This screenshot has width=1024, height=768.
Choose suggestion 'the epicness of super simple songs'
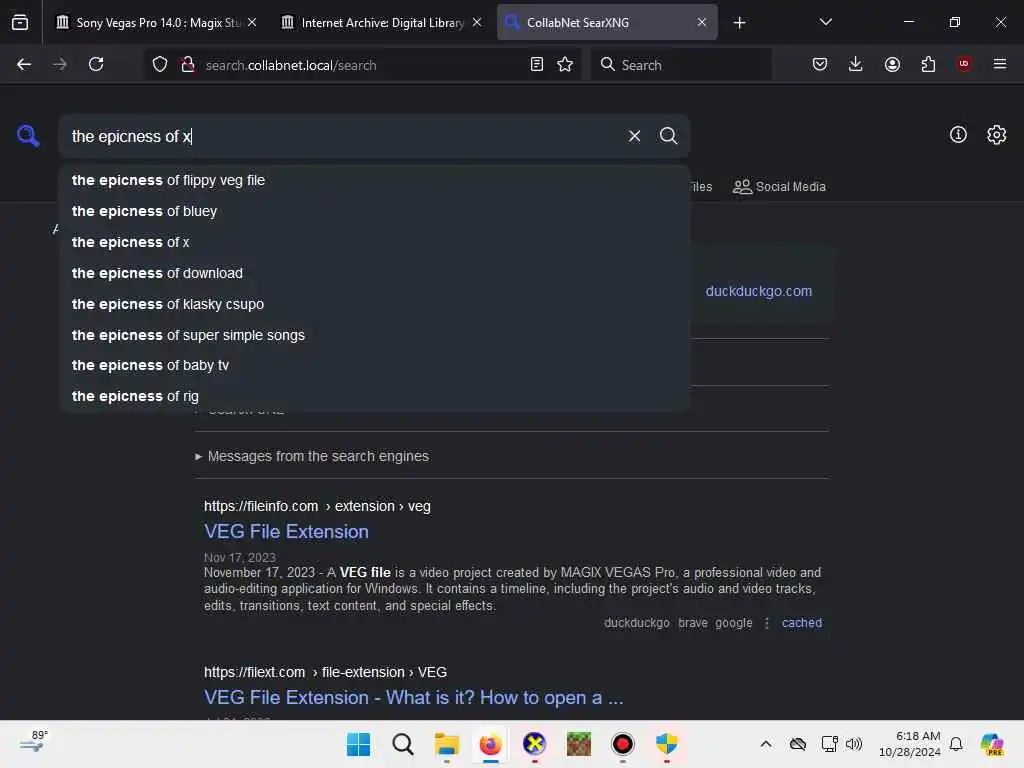click(x=374, y=335)
